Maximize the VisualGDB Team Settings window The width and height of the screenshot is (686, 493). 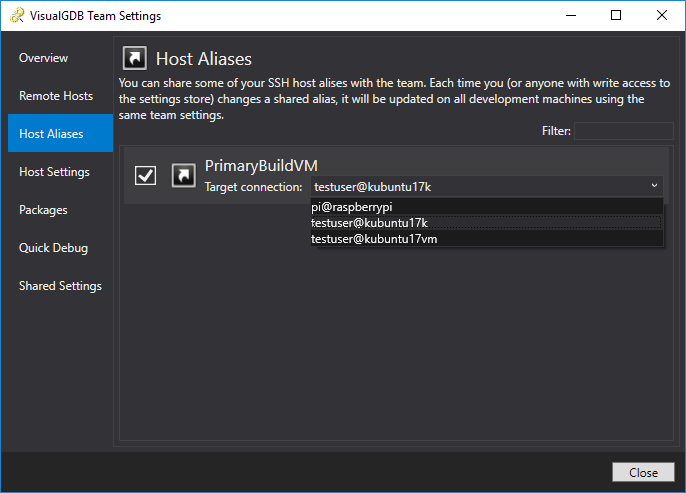click(616, 16)
